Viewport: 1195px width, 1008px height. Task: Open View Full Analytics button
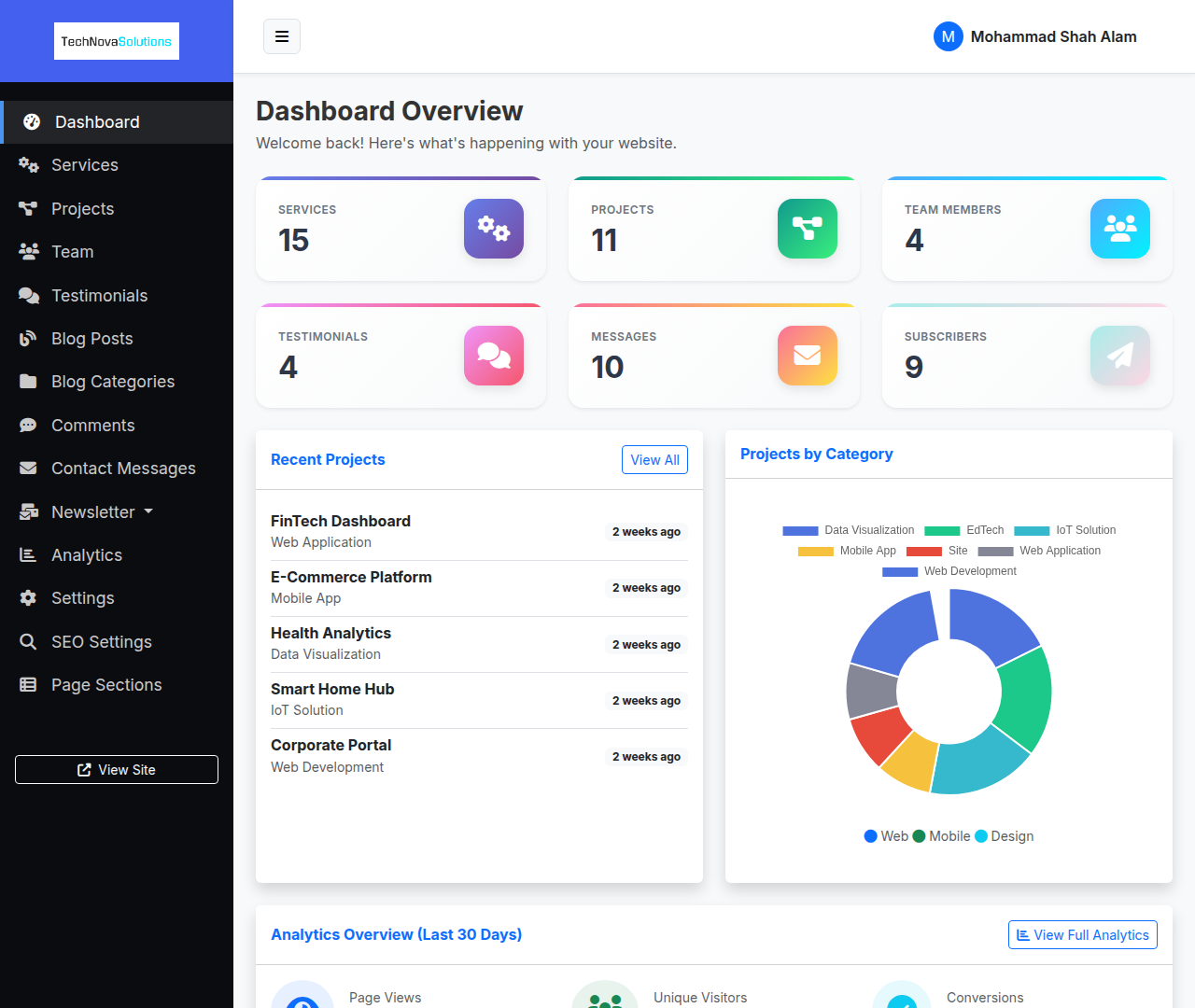pyautogui.click(x=1082, y=935)
